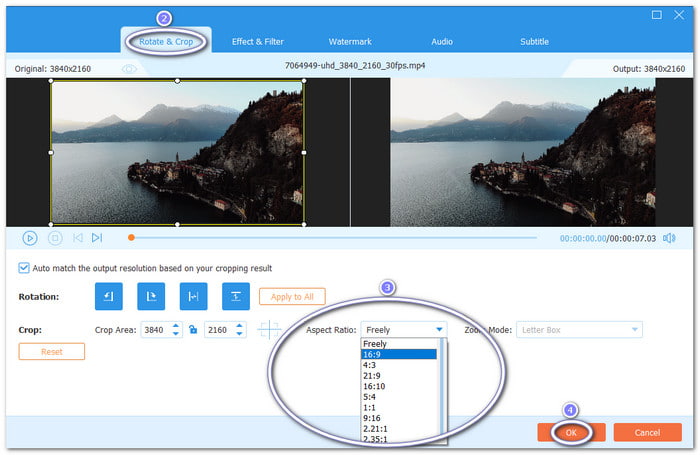Choose 16:10 aspect ratio
This screenshot has width=700, height=455.
pyautogui.click(x=399, y=386)
